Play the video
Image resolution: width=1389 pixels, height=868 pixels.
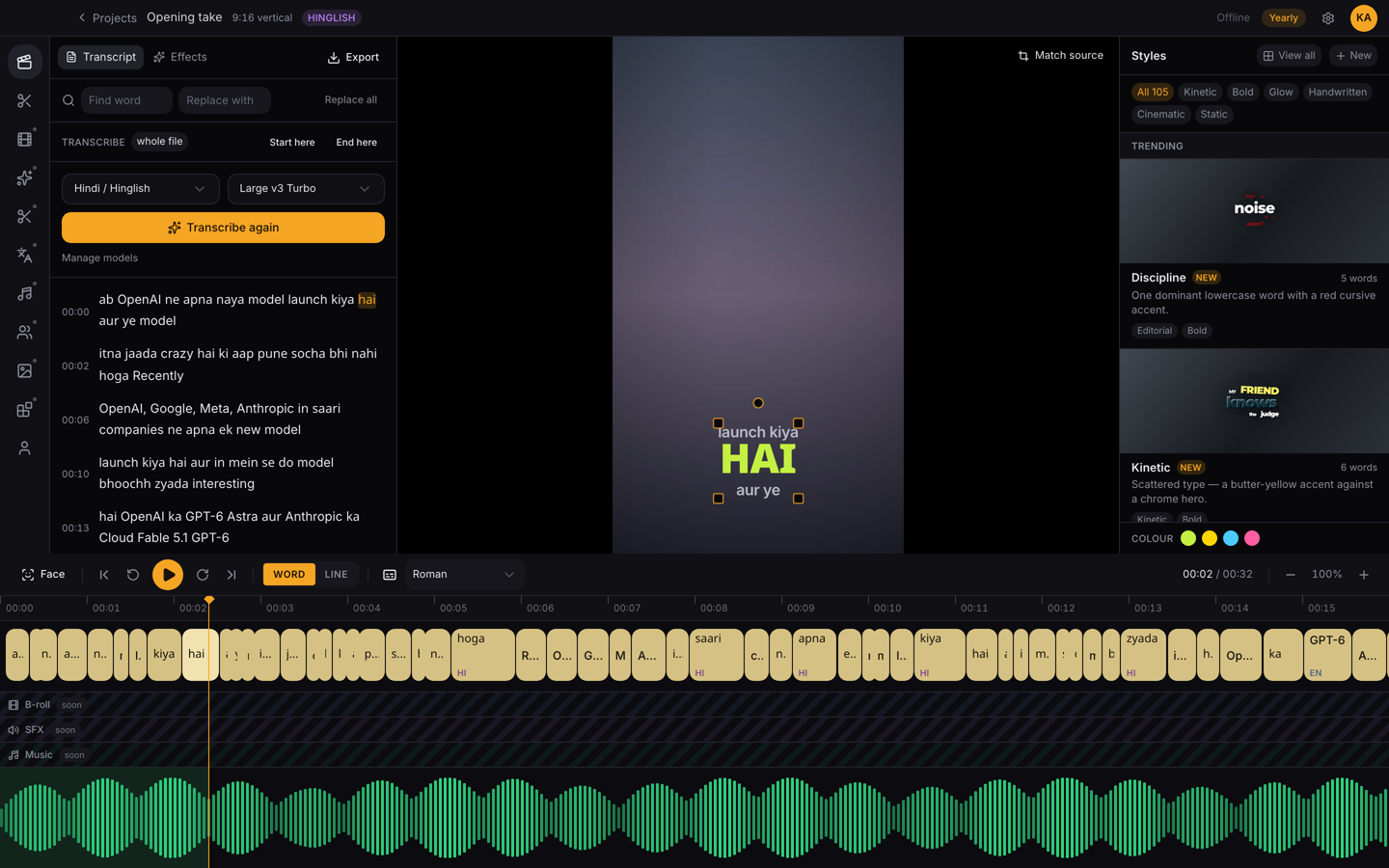(x=168, y=575)
